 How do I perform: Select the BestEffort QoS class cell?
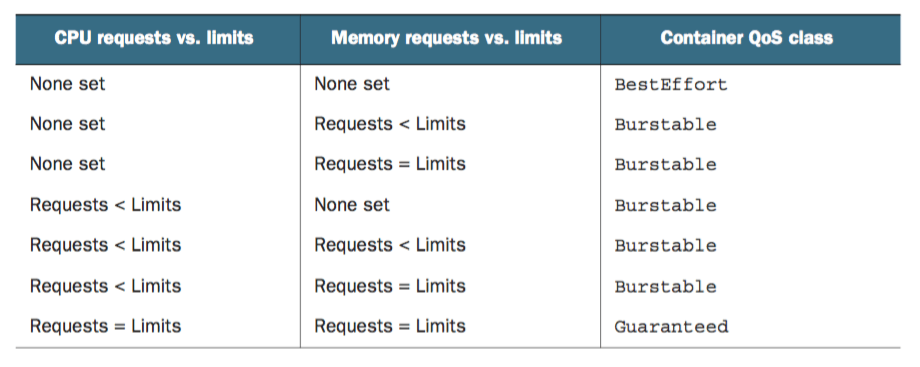pyautogui.click(x=671, y=85)
